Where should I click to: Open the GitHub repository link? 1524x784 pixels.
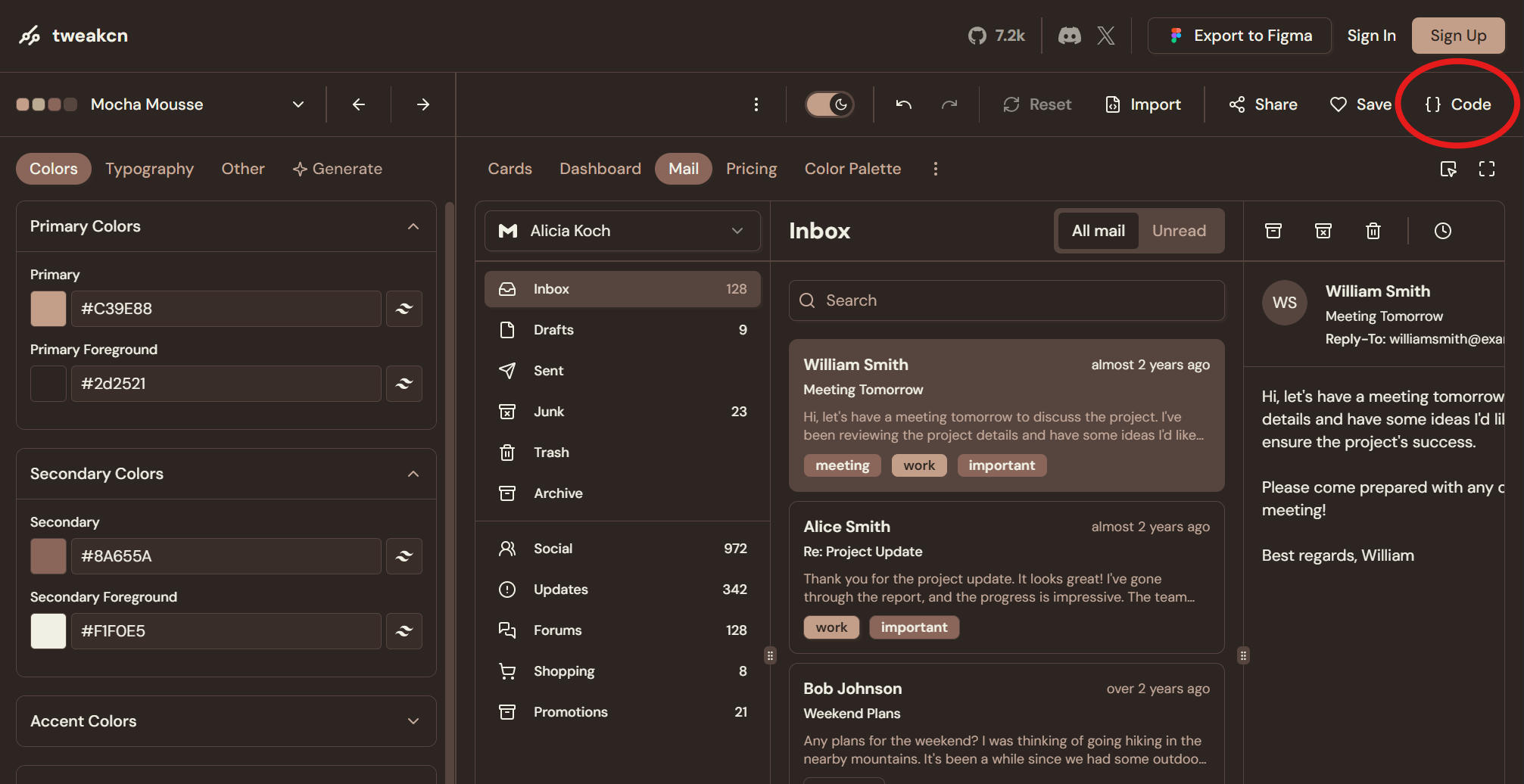point(996,36)
